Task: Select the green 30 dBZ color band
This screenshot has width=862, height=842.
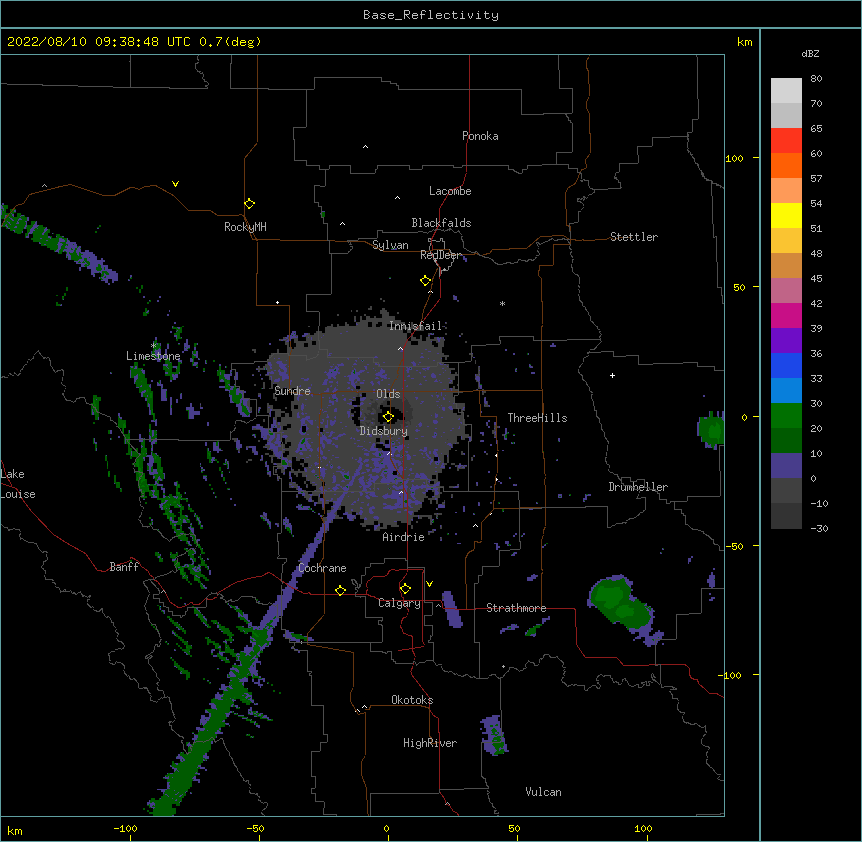Action: [786, 416]
